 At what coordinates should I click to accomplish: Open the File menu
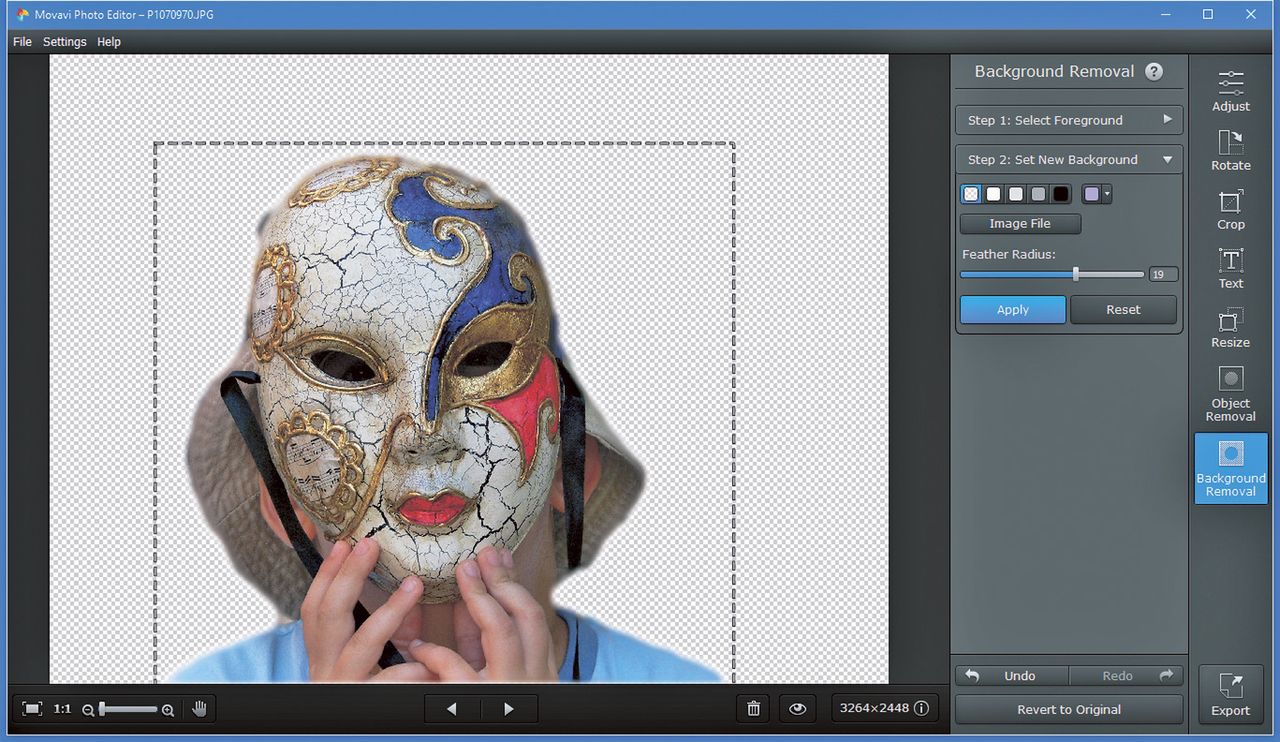click(22, 42)
